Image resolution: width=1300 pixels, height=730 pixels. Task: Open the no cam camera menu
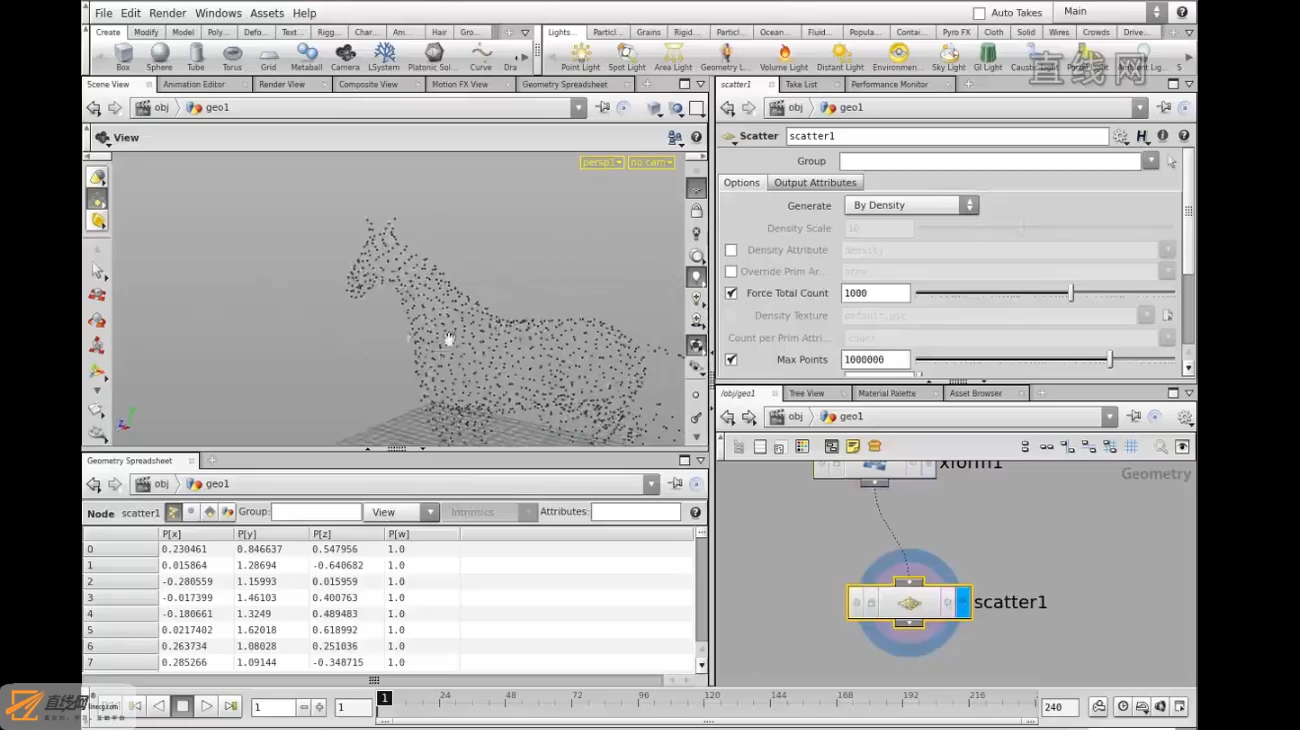(x=651, y=162)
